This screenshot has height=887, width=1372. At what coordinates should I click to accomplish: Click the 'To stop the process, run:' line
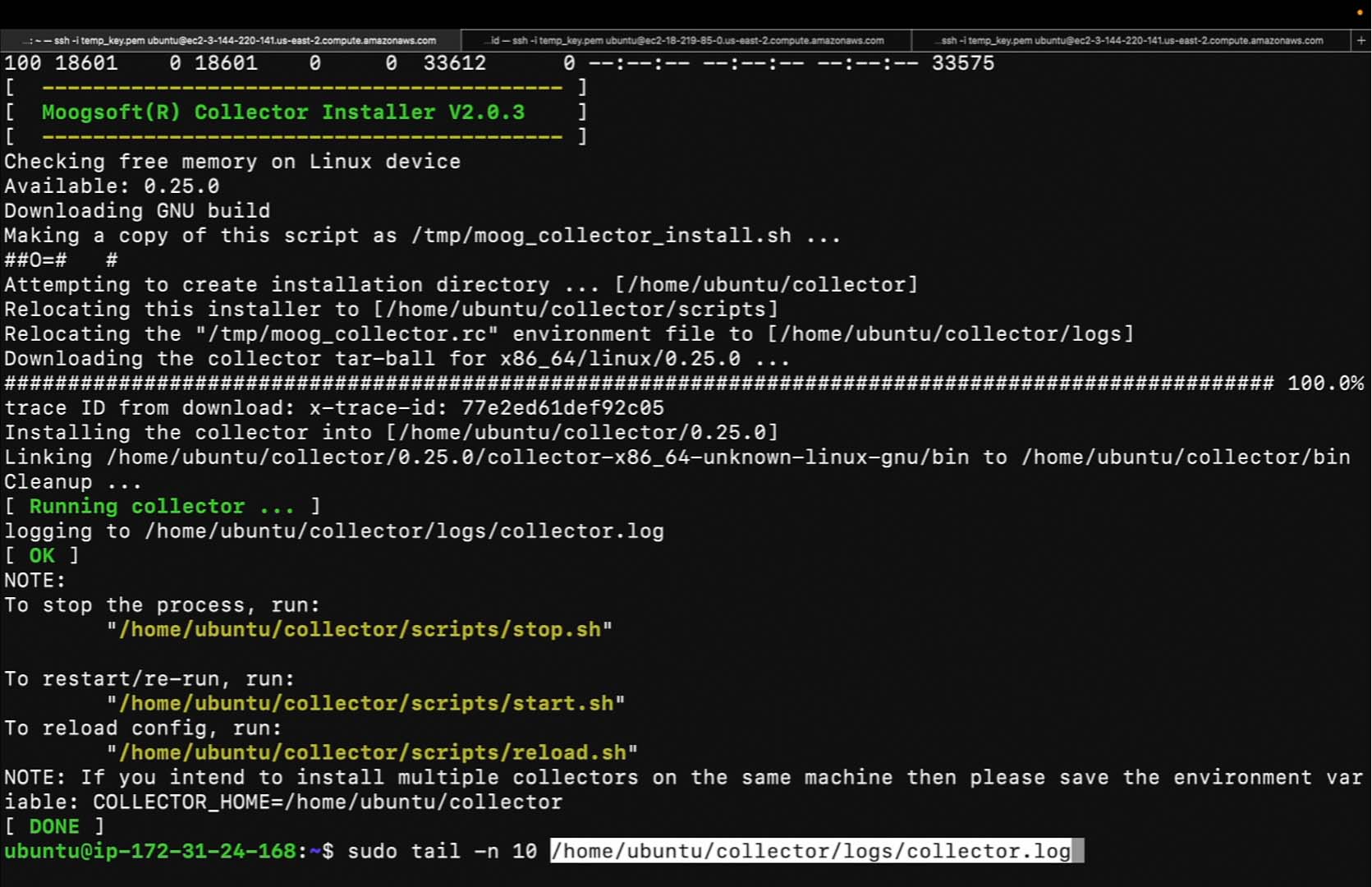click(163, 604)
